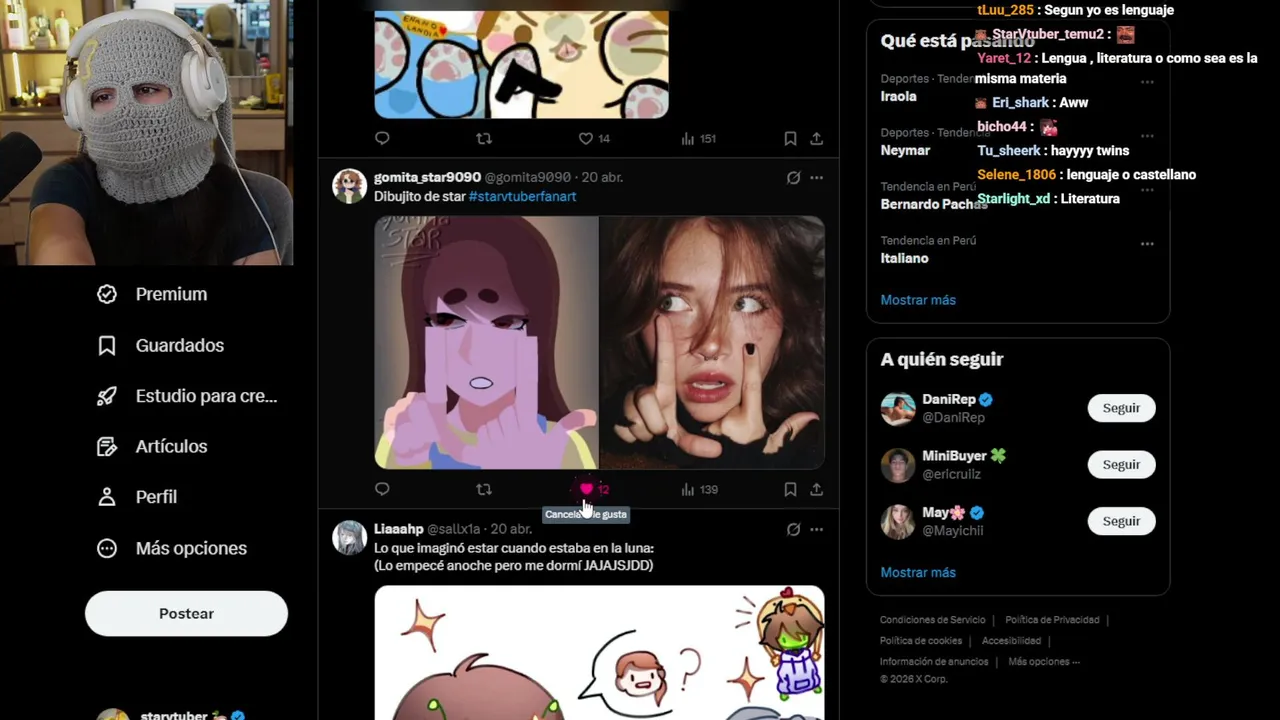
Task: Open Liaaahp username link
Action: 398,529
